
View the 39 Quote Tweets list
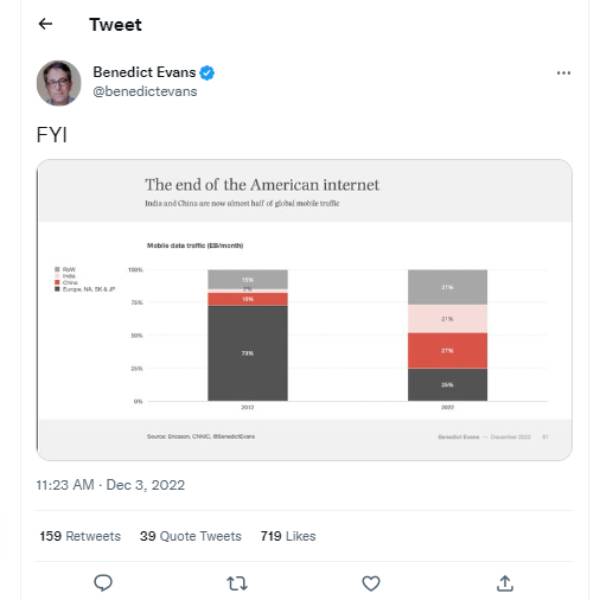(191, 536)
